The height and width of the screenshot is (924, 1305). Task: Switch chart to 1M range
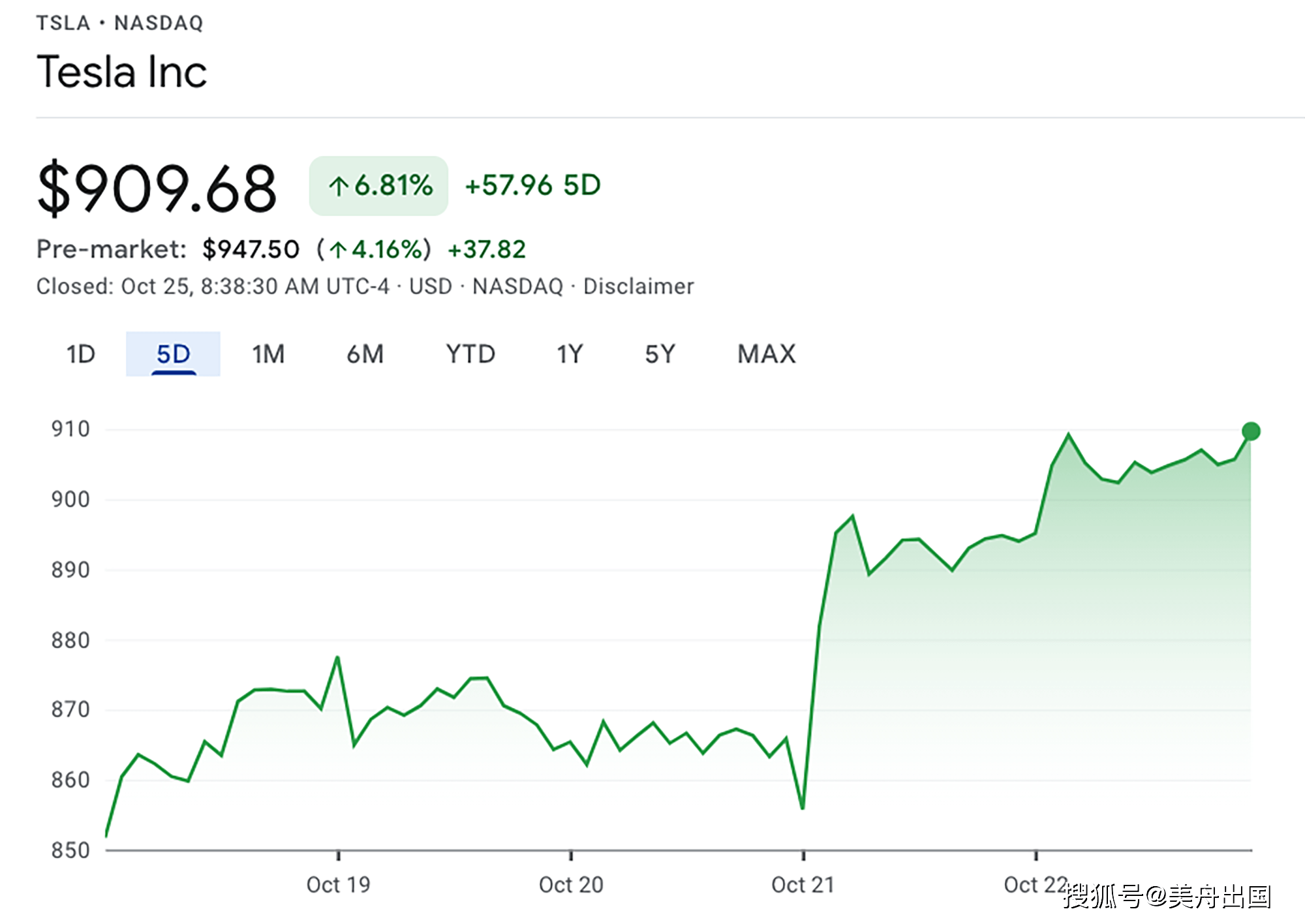point(268,354)
